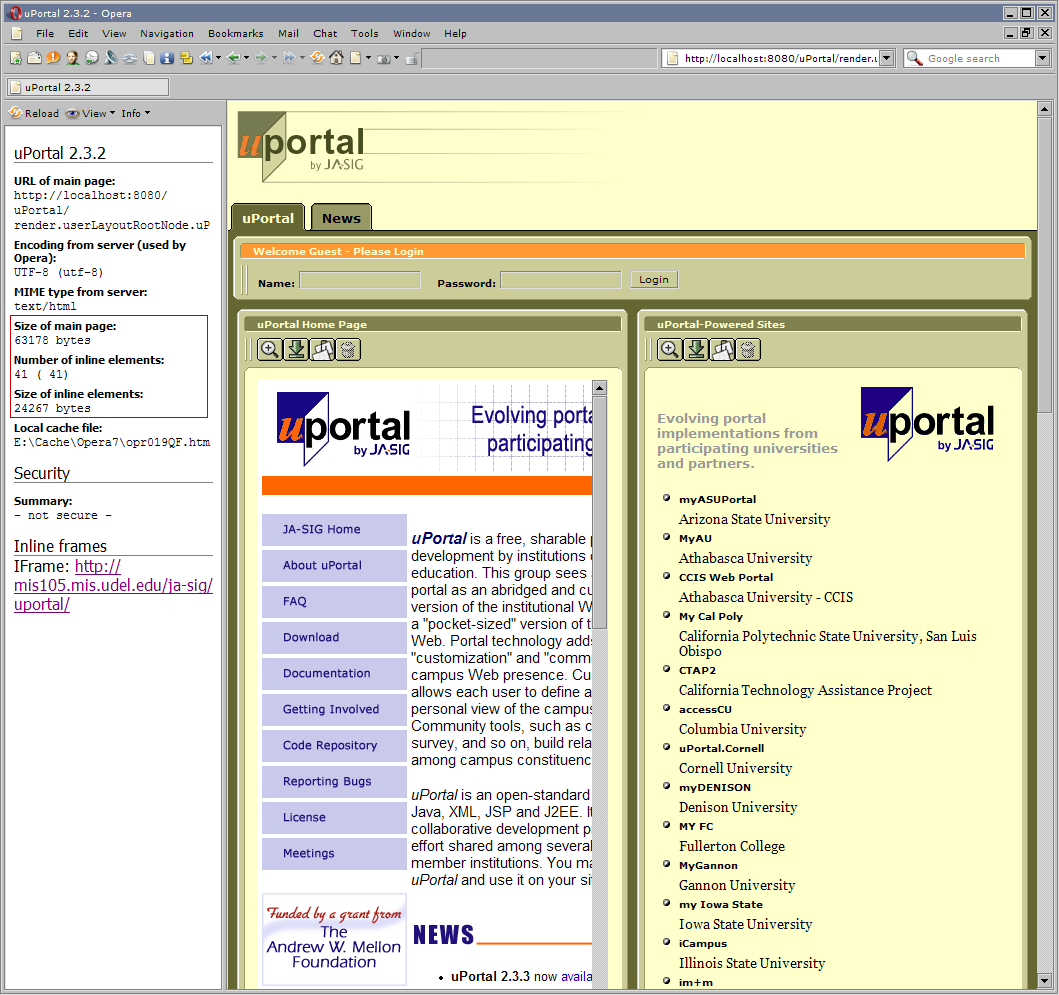Viewport: 1059px width, 995px height.
Task: Expand the Forward history dropdown arrow
Action: (274, 58)
